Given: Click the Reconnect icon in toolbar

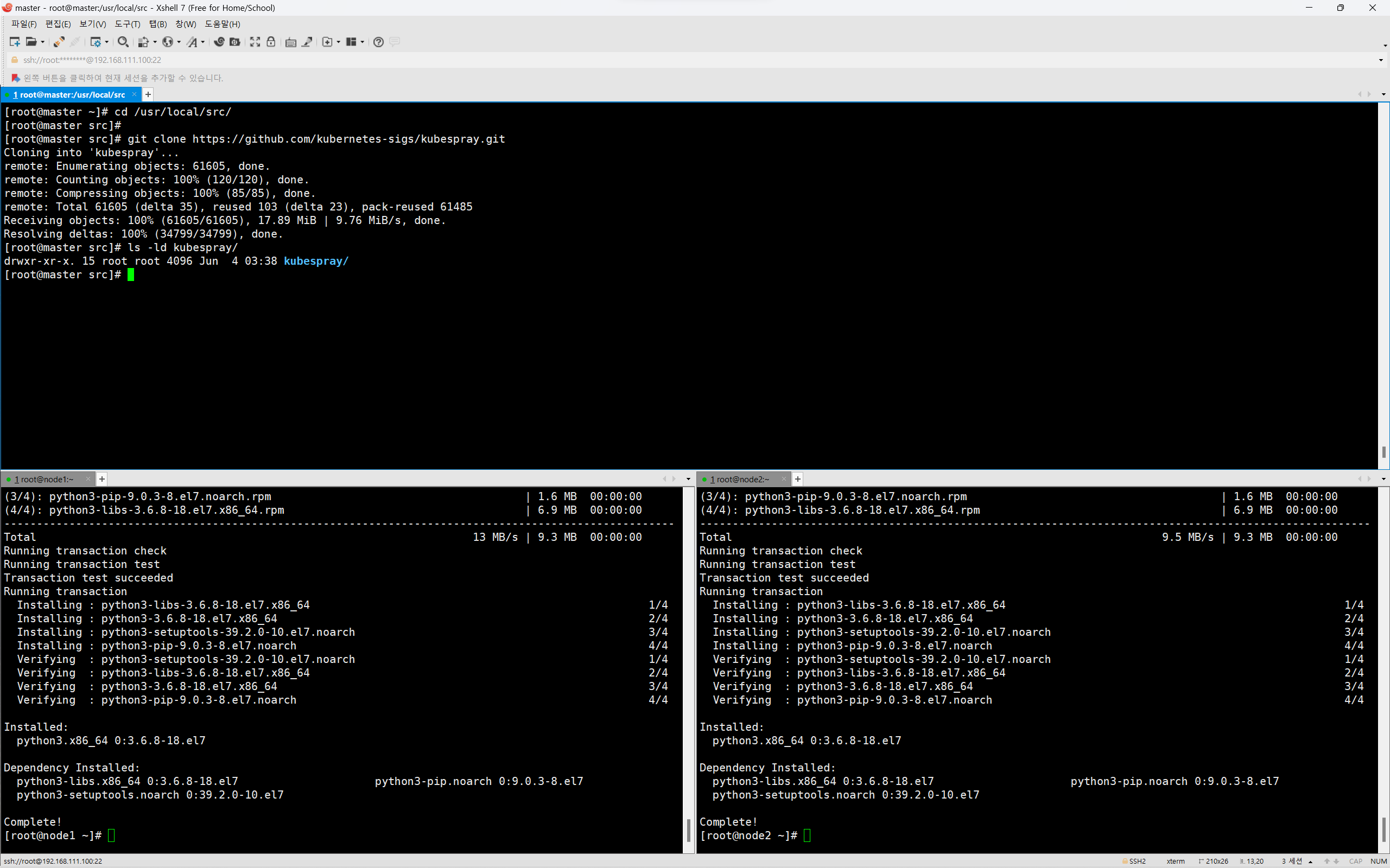Looking at the screenshot, I should click(59, 42).
